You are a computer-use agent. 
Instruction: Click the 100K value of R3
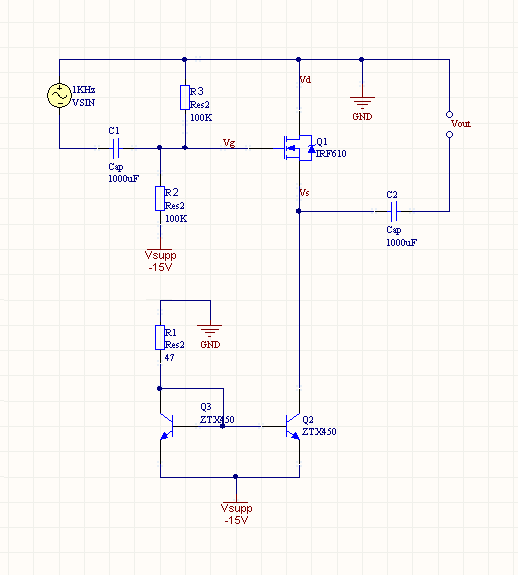pyautogui.click(x=201, y=118)
